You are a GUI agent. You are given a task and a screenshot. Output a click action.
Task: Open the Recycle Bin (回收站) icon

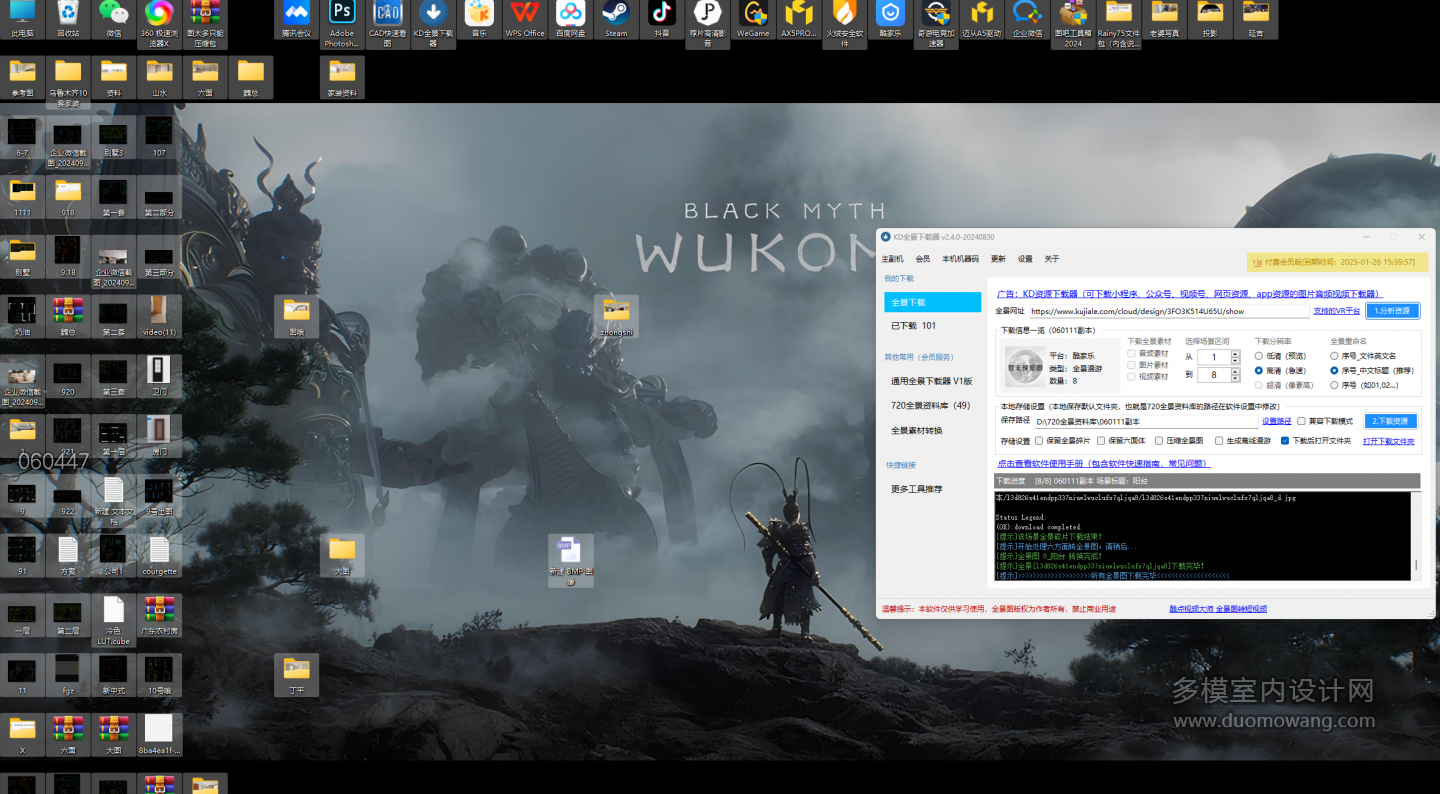pos(68,14)
